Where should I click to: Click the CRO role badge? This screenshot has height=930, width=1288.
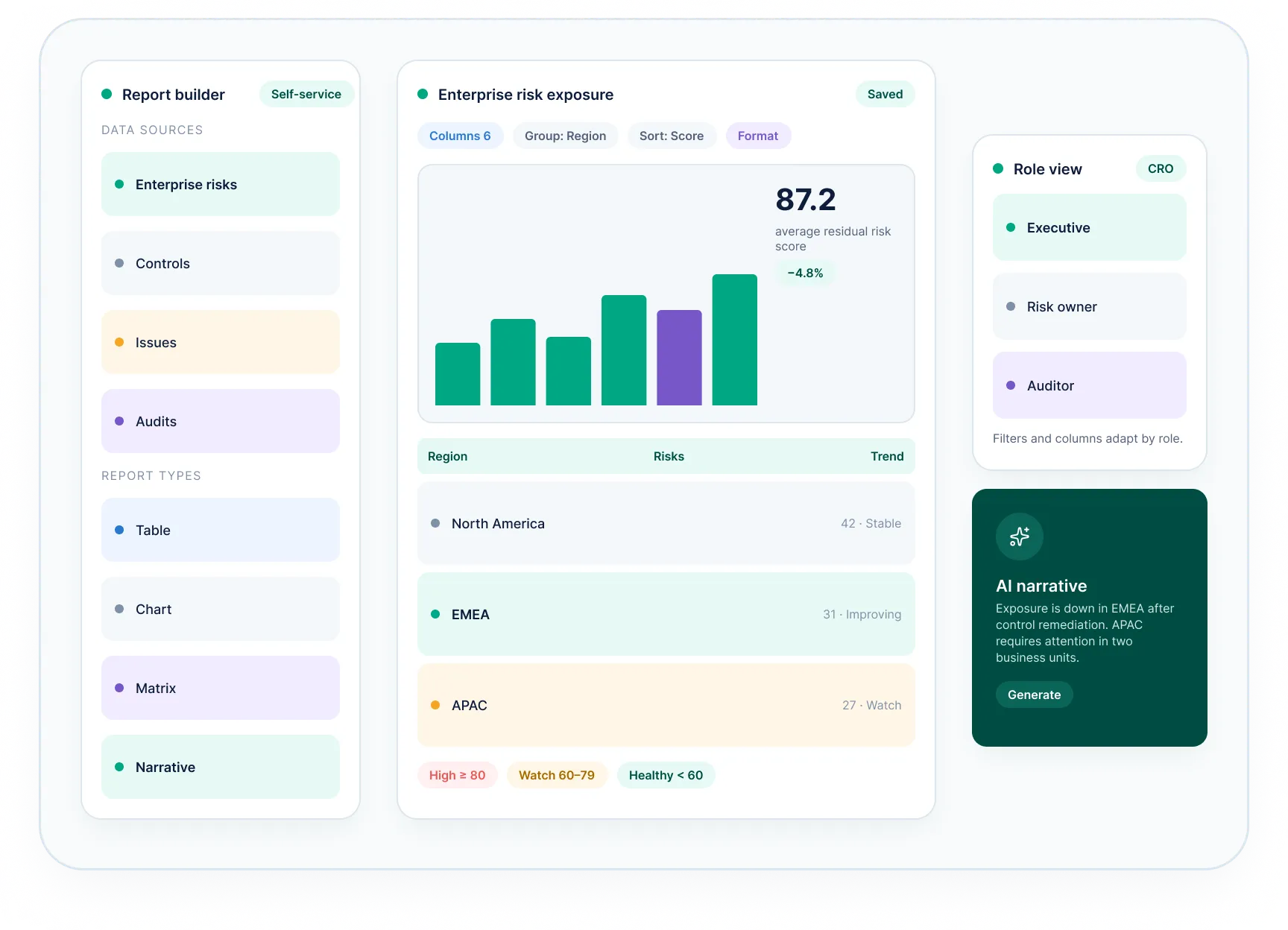[x=1161, y=168]
